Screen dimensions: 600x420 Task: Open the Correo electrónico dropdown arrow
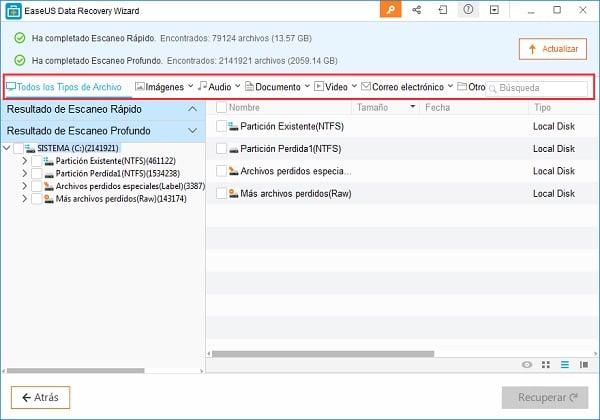pos(450,86)
